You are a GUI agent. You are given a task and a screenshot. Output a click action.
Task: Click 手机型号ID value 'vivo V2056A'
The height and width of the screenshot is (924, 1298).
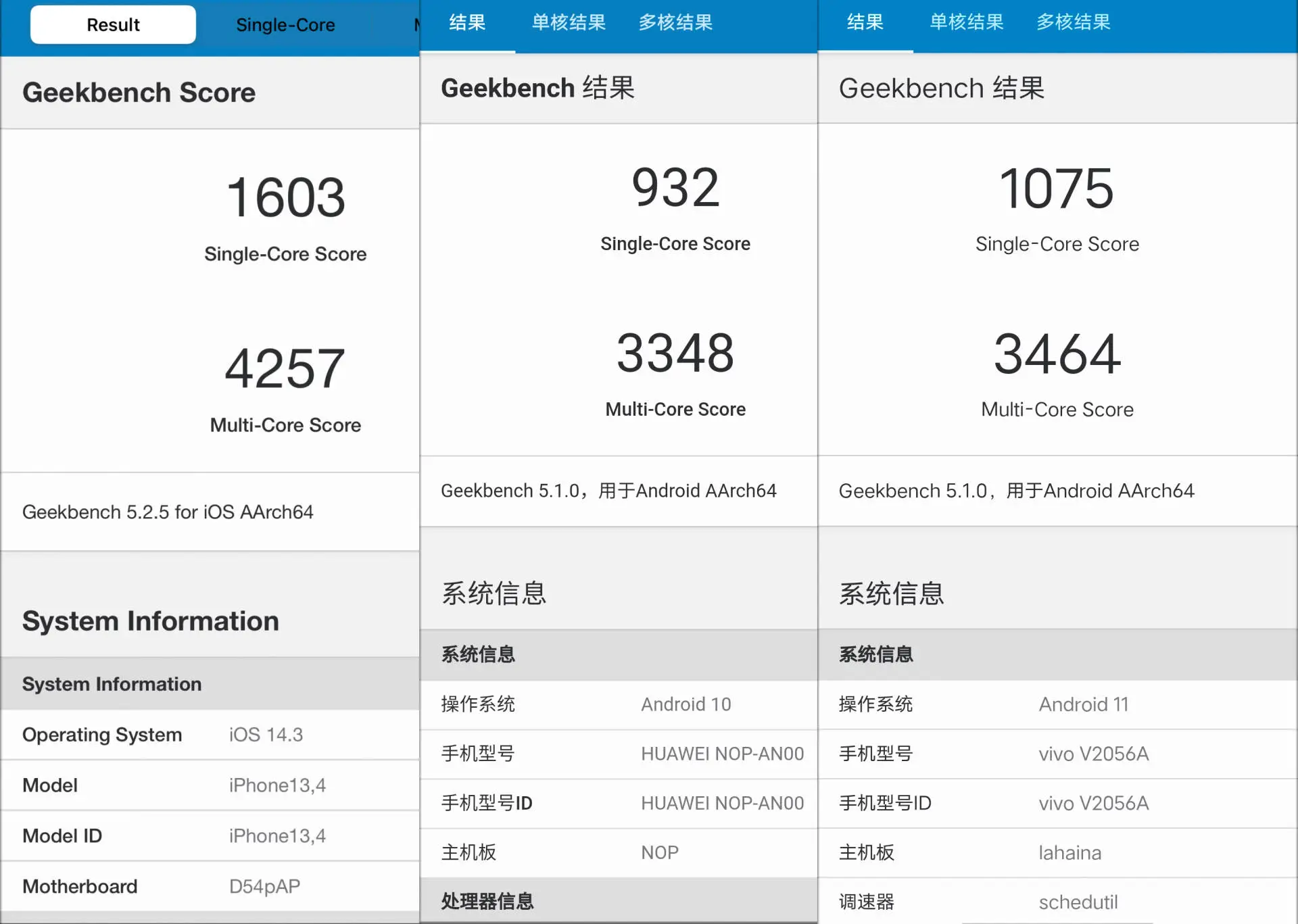(1093, 803)
